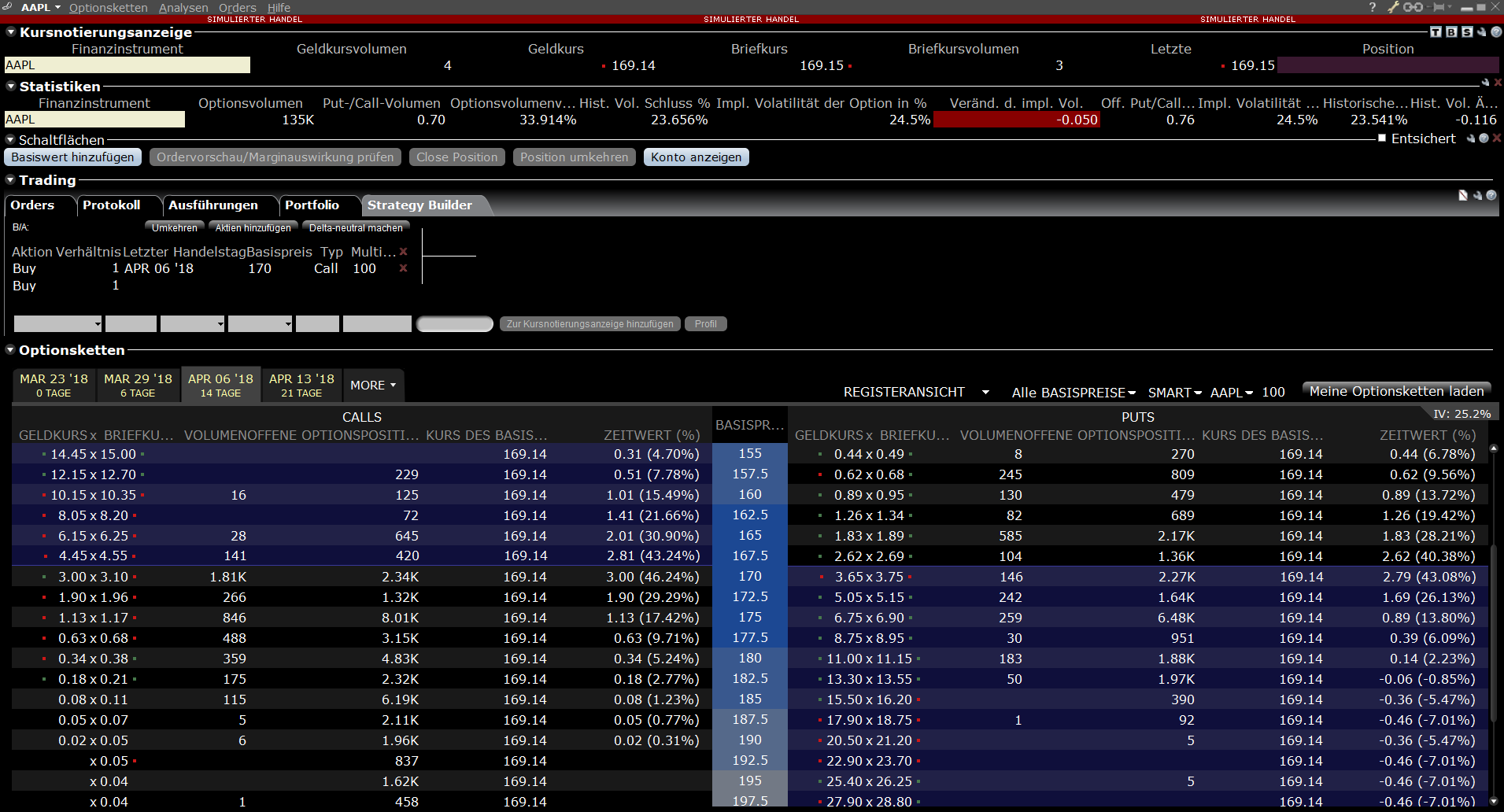Close the Schaltflächen panel

coord(1497,138)
